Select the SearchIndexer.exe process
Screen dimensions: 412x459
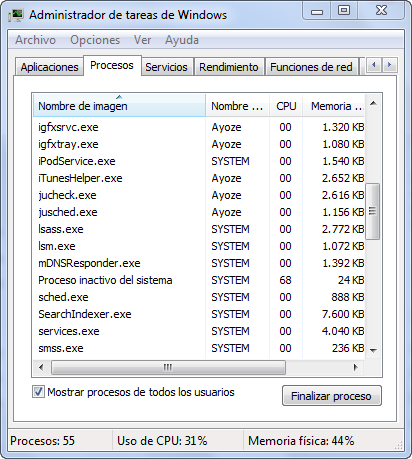[199, 314]
